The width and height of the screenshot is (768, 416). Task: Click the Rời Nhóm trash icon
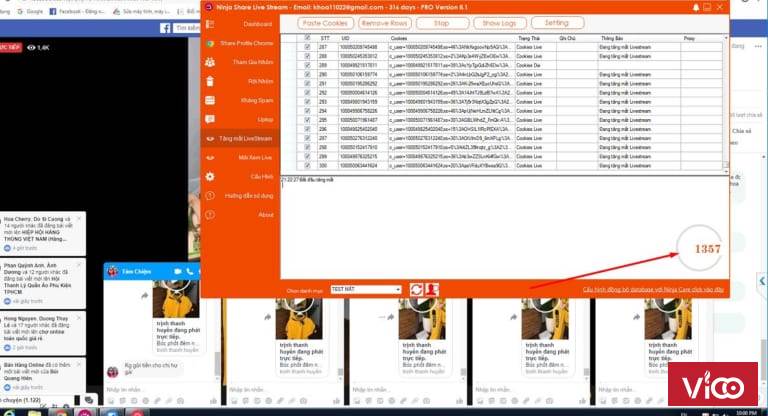pyautogui.click(x=210, y=81)
